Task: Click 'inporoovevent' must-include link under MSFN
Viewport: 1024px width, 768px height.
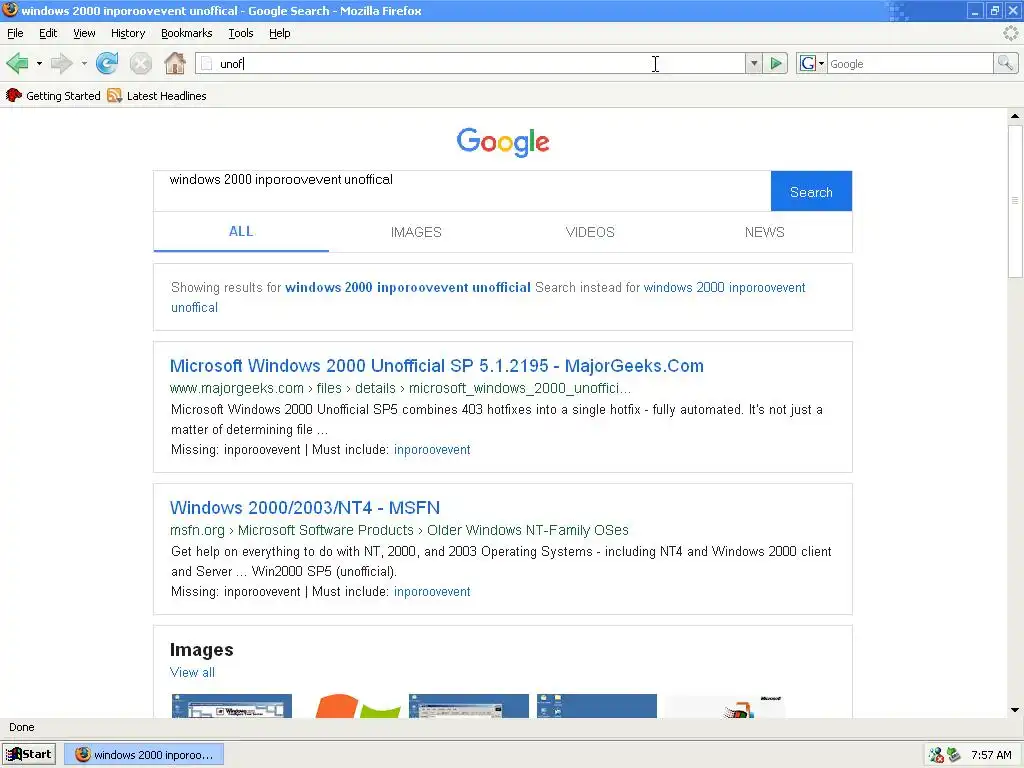Action: tap(432, 591)
